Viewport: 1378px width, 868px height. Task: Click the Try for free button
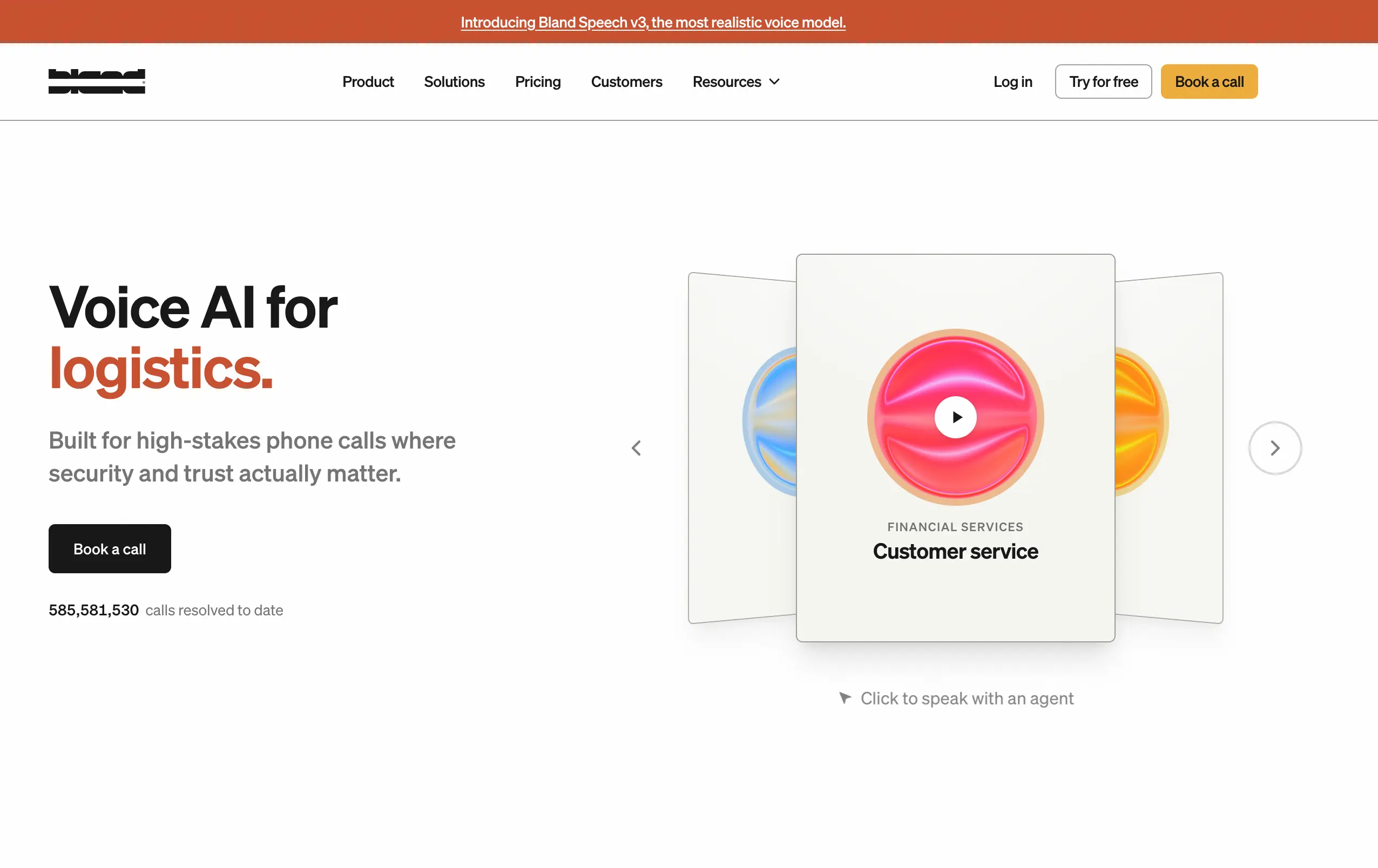point(1103,82)
